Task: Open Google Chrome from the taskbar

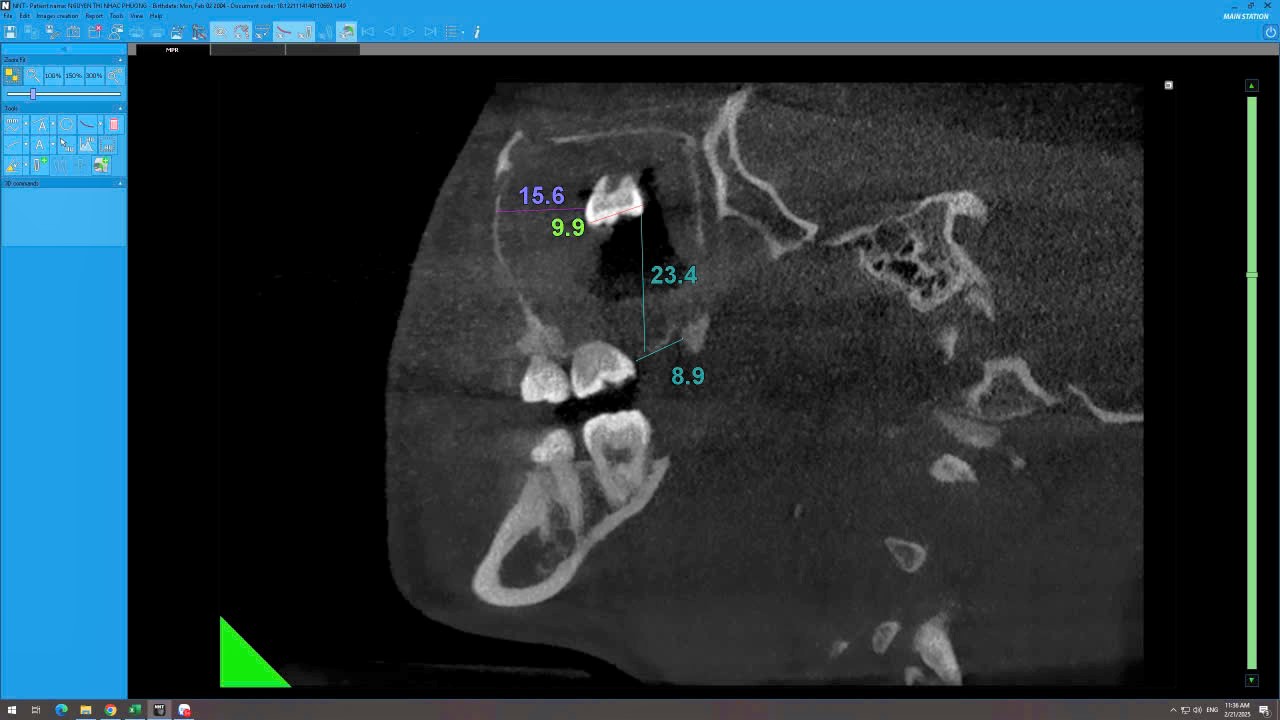Action: [x=110, y=710]
